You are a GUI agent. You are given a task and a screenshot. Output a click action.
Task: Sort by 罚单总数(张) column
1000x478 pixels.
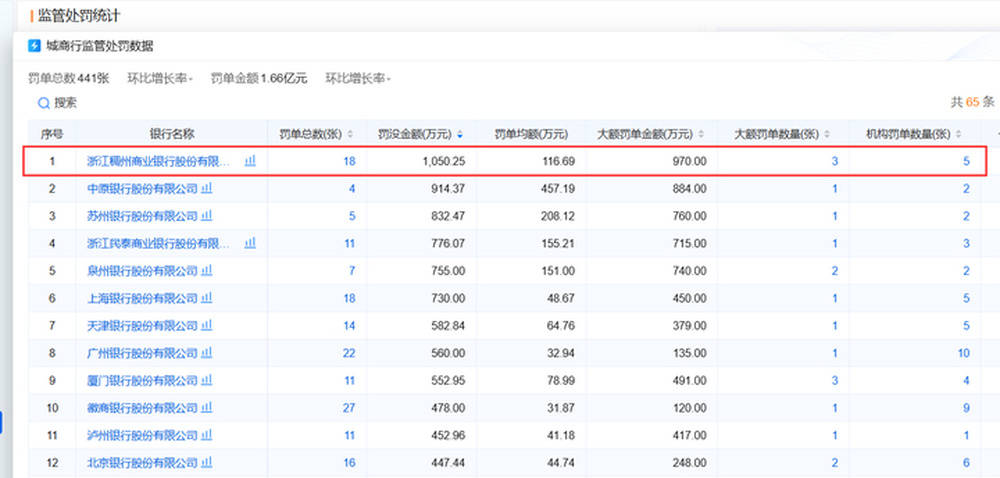click(x=349, y=134)
